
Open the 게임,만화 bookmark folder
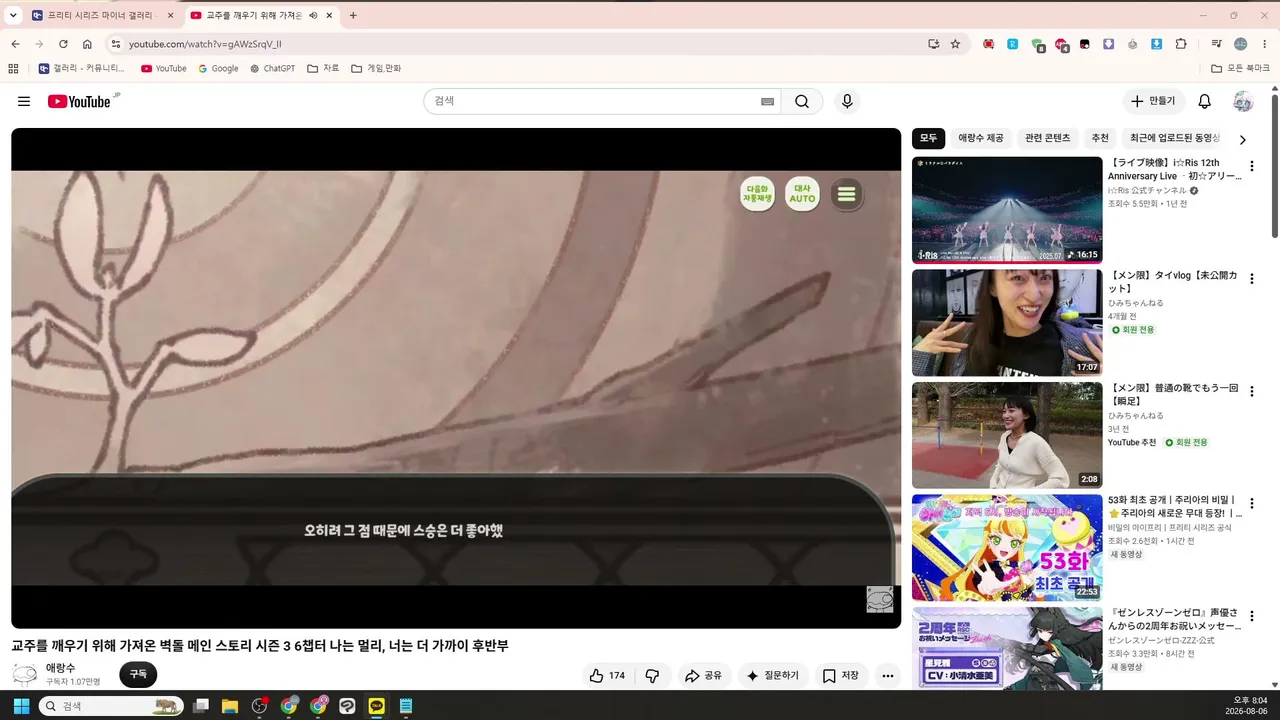[376, 68]
